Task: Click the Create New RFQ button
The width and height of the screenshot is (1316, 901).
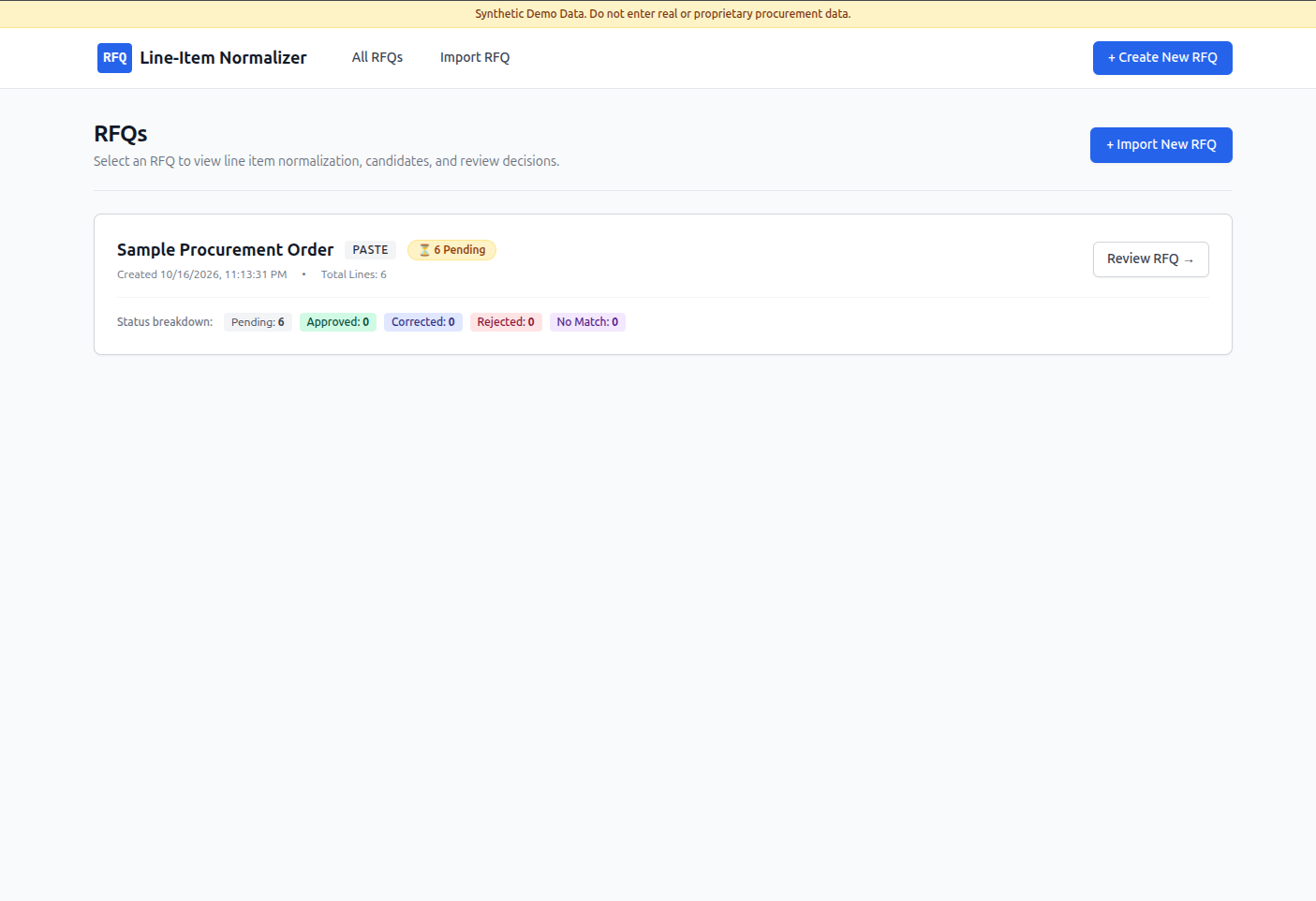Action: click(x=1162, y=58)
